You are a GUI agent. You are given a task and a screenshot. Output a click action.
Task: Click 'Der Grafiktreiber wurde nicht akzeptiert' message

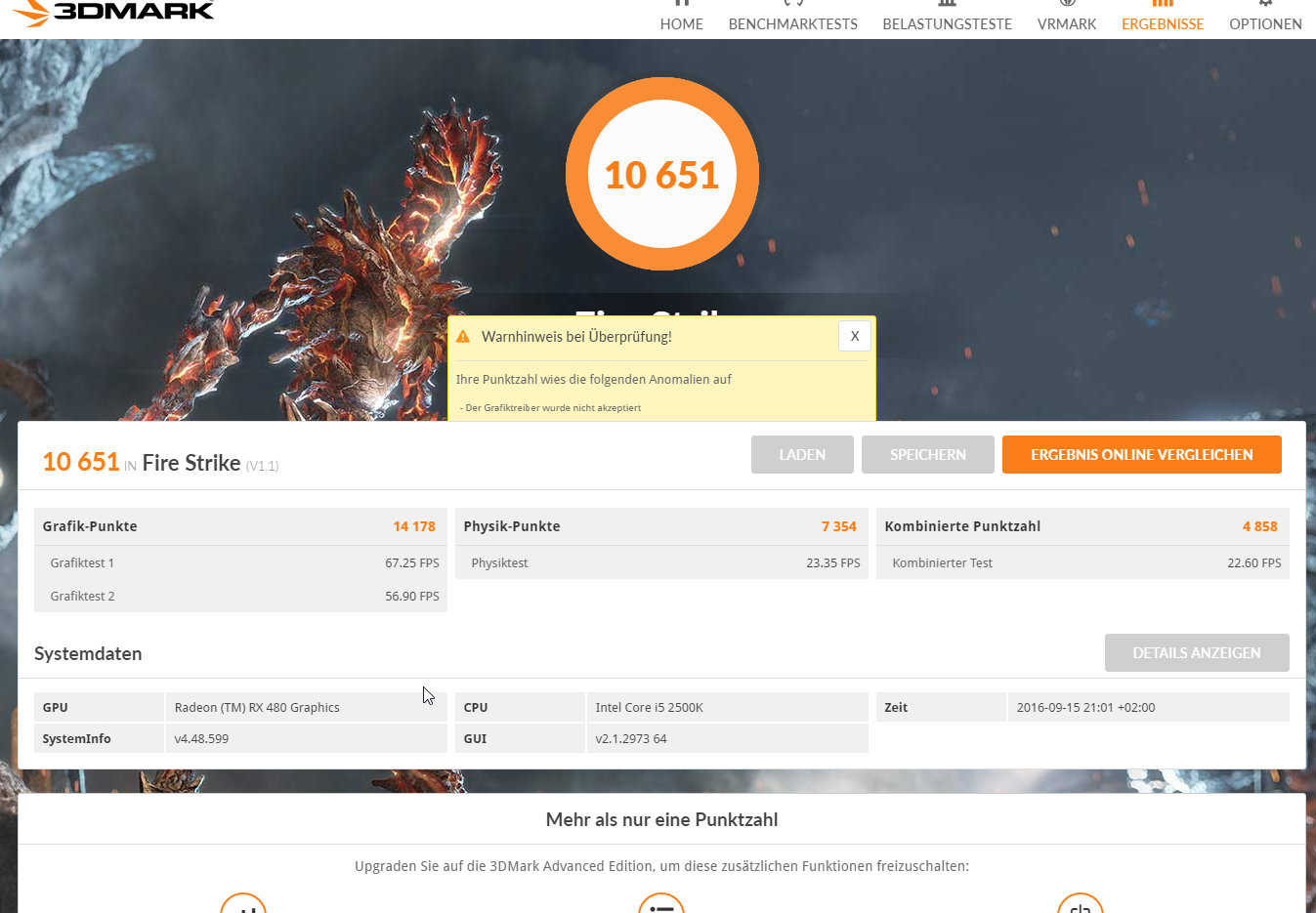click(553, 408)
